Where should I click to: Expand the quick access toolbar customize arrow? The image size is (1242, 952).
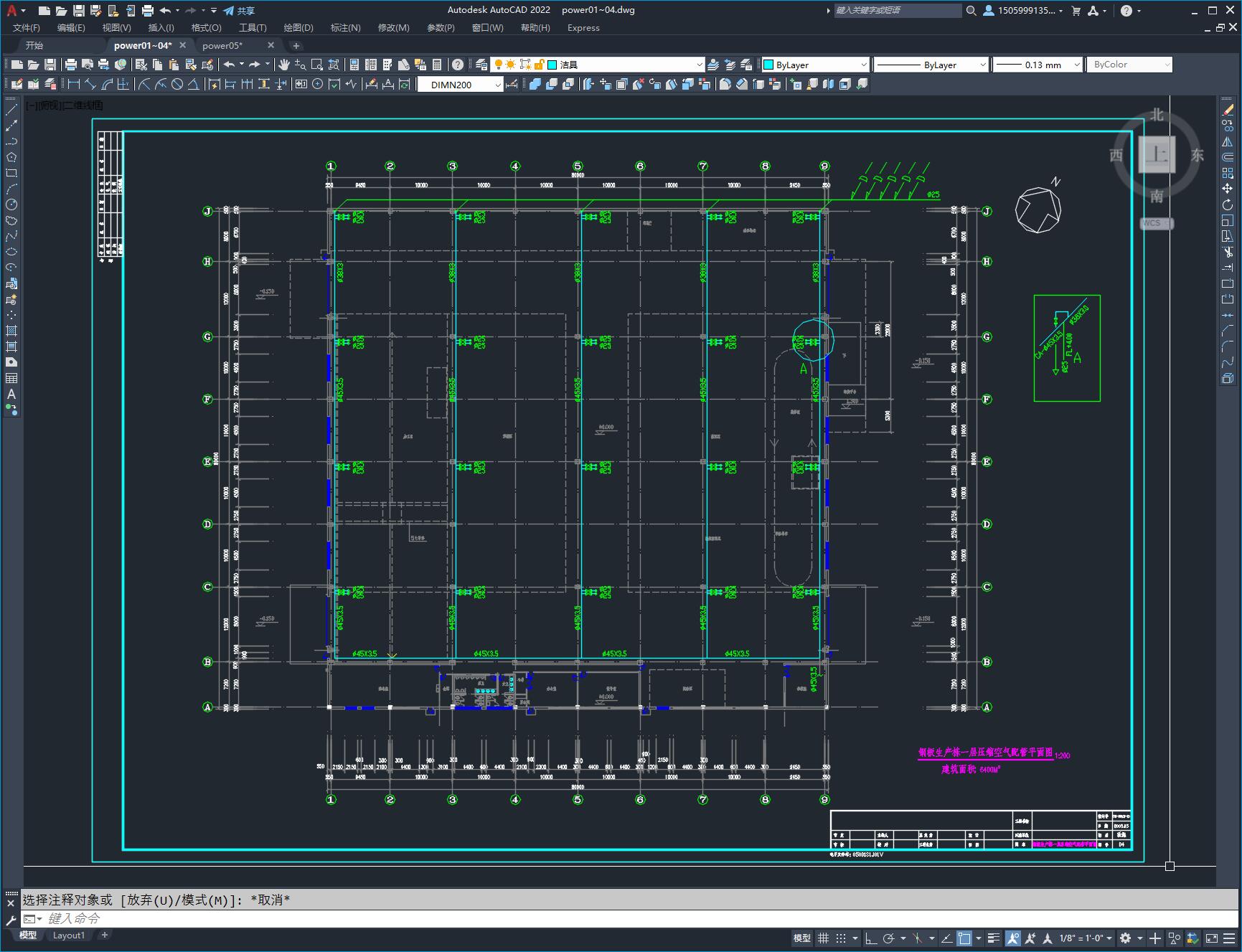[214, 10]
